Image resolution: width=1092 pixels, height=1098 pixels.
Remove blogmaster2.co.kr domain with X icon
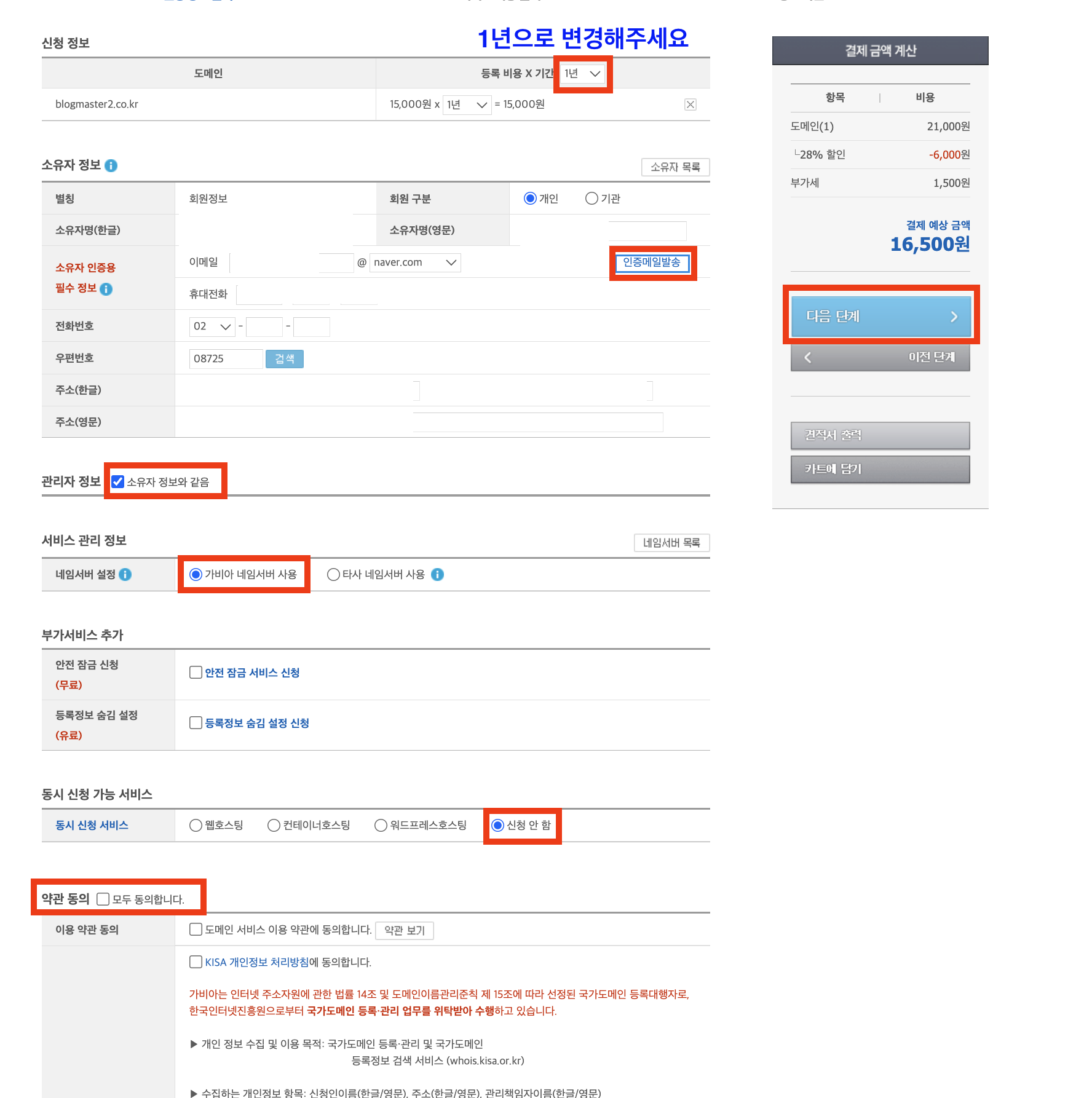click(x=690, y=105)
